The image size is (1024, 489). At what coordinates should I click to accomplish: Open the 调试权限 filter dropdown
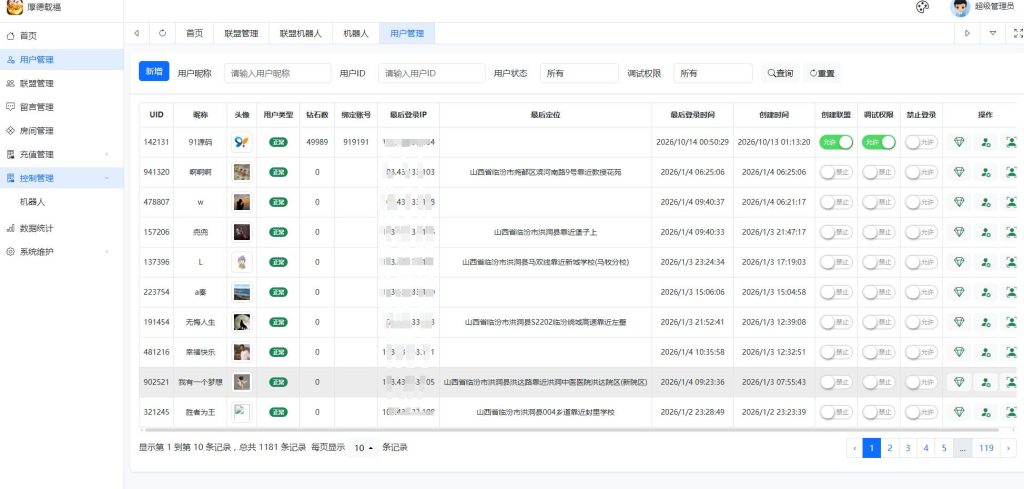pos(712,73)
